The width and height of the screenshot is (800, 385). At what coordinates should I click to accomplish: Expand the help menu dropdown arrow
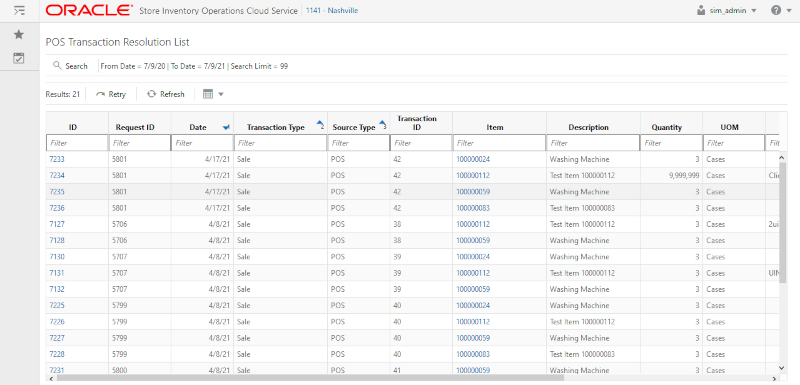789,11
